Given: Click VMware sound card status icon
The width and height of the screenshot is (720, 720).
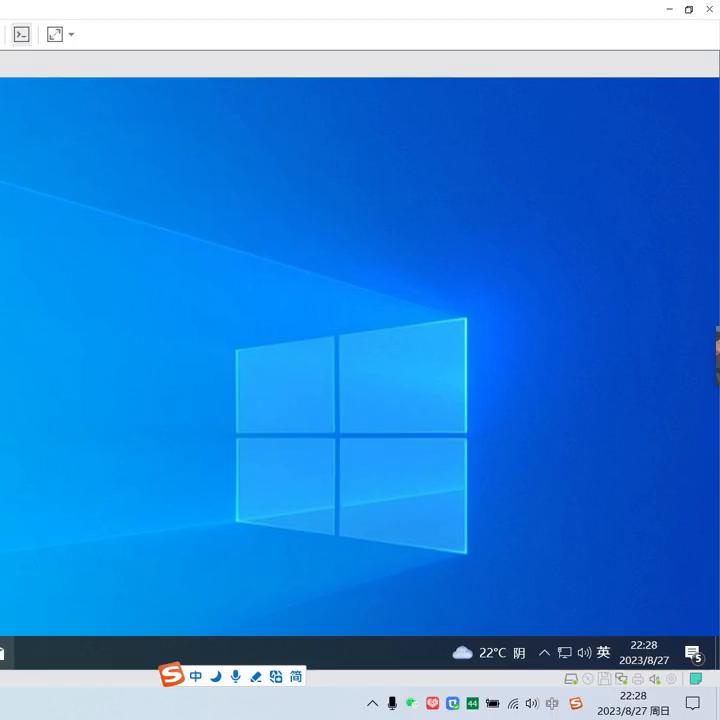Looking at the screenshot, I should (x=654, y=679).
